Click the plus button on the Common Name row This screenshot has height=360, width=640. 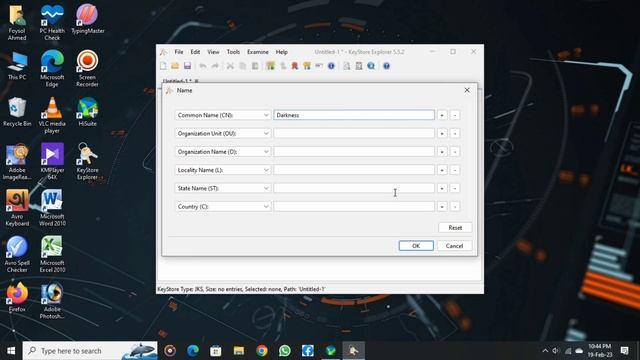442,115
